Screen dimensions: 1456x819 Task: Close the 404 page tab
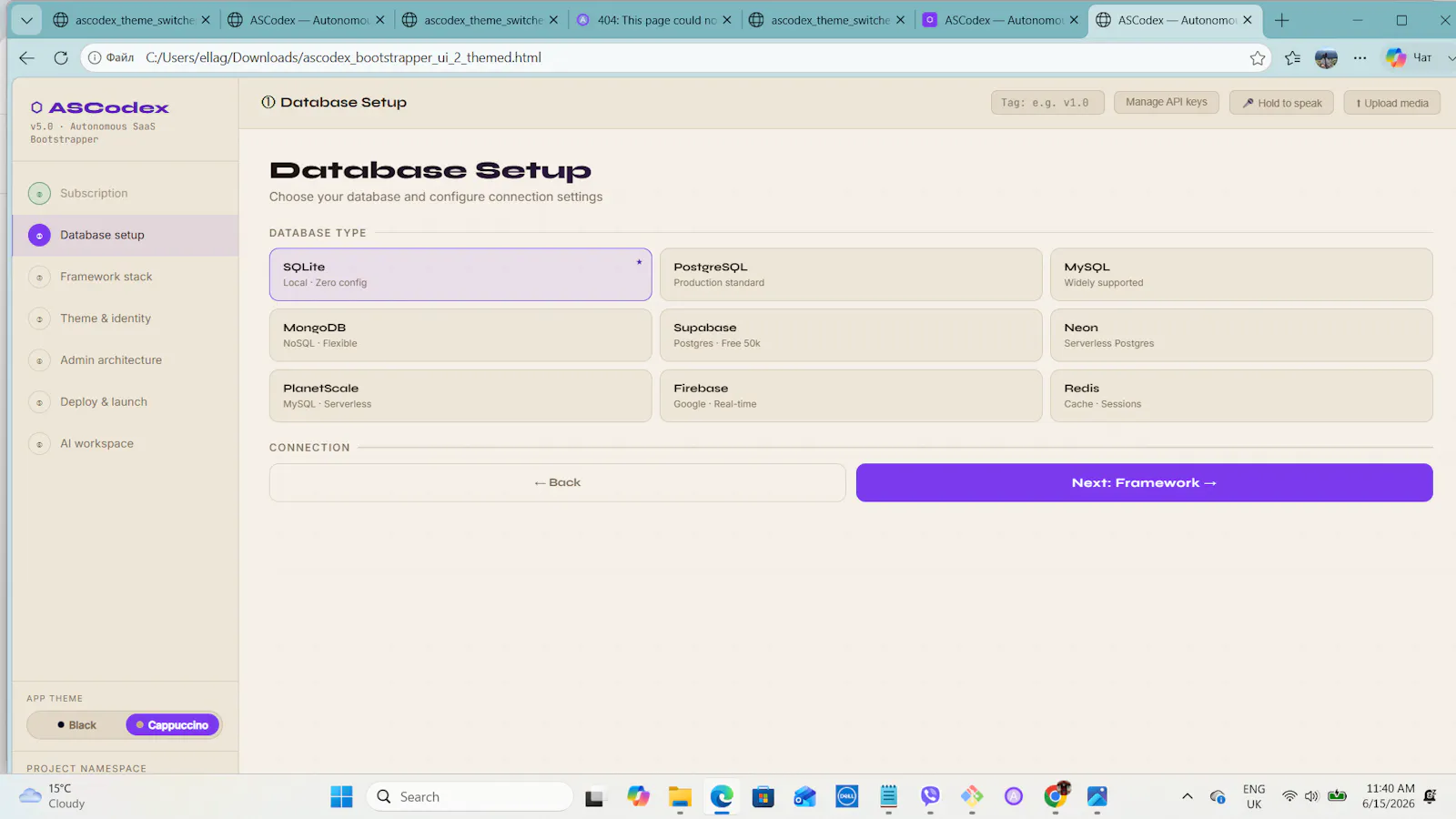pos(727,20)
